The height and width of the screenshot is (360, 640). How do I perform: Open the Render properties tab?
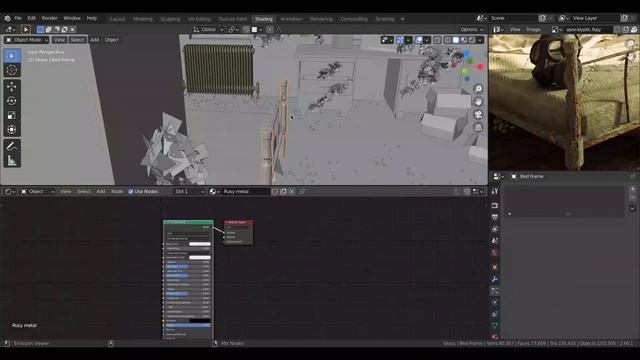coord(495,205)
